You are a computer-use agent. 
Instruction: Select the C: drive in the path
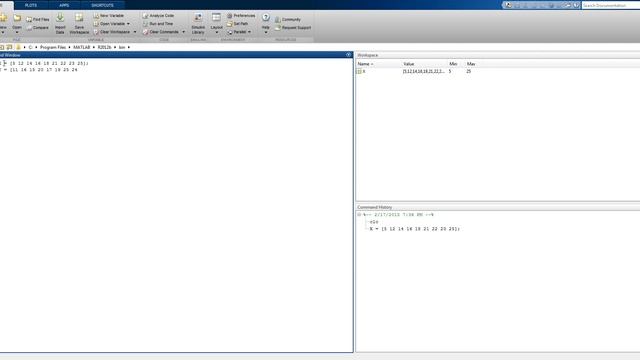(30, 47)
